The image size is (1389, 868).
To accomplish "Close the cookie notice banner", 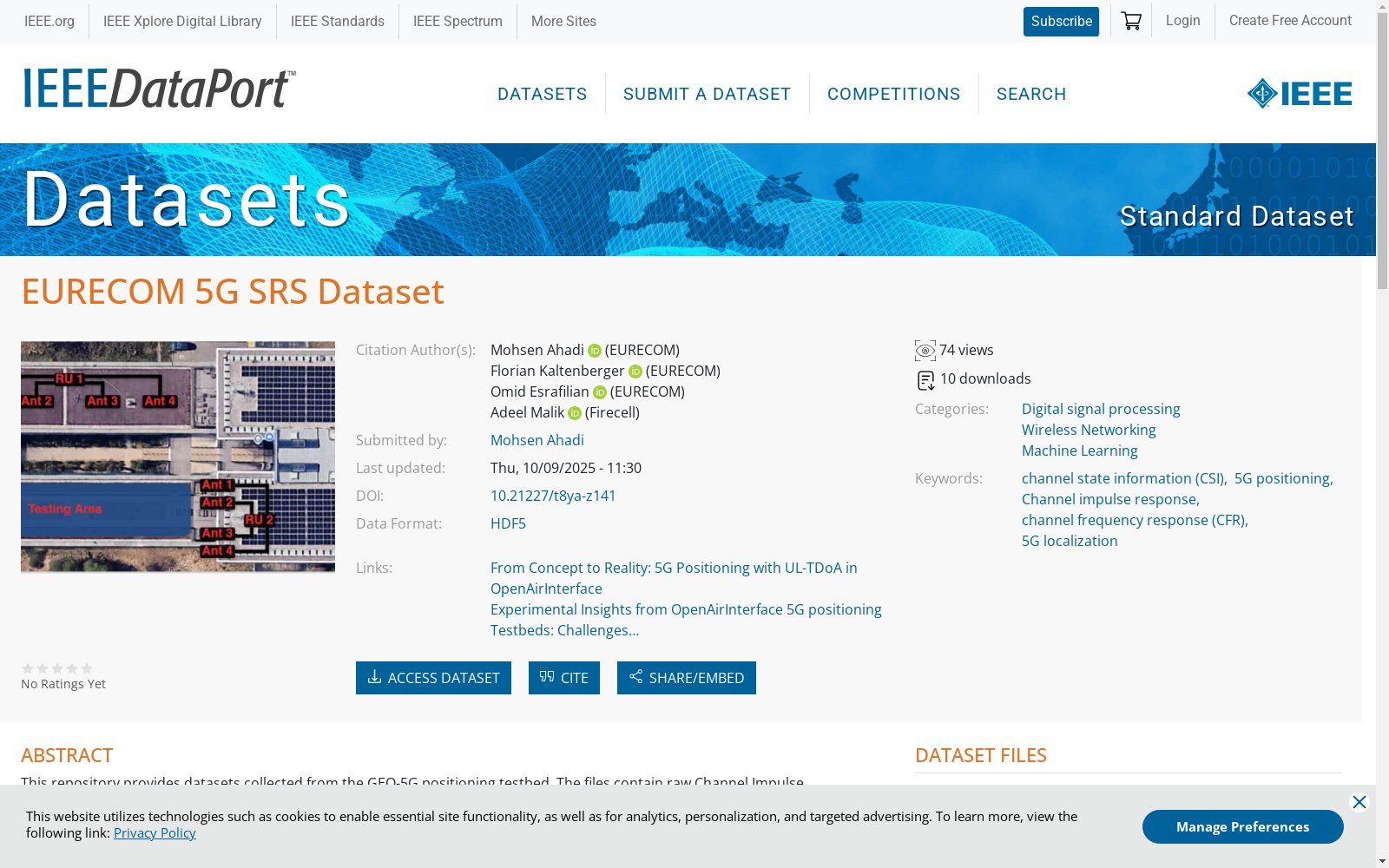I will (1359, 802).
